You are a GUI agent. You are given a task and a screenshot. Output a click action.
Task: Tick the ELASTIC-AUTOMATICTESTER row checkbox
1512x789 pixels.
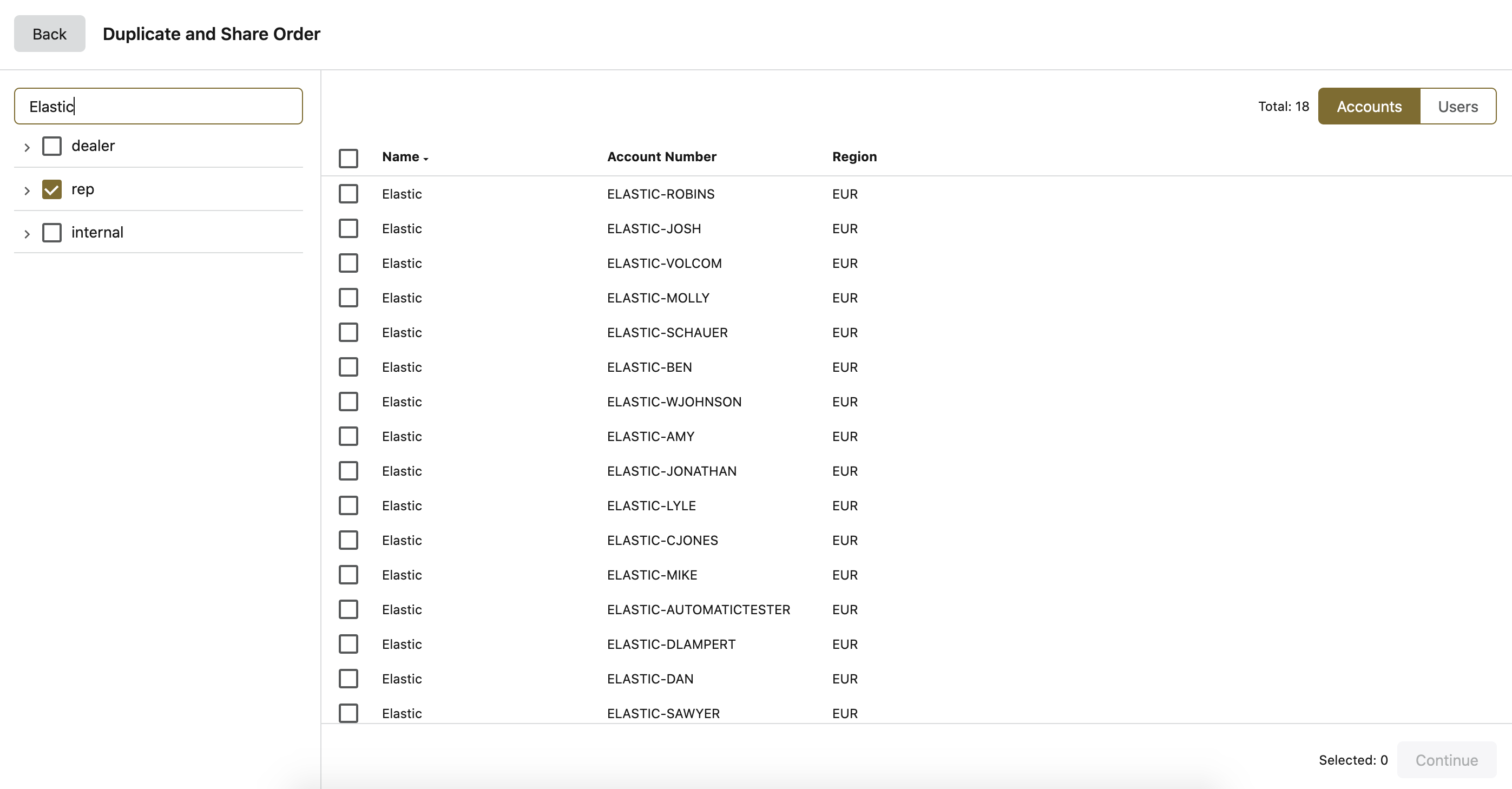(x=348, y=609)
